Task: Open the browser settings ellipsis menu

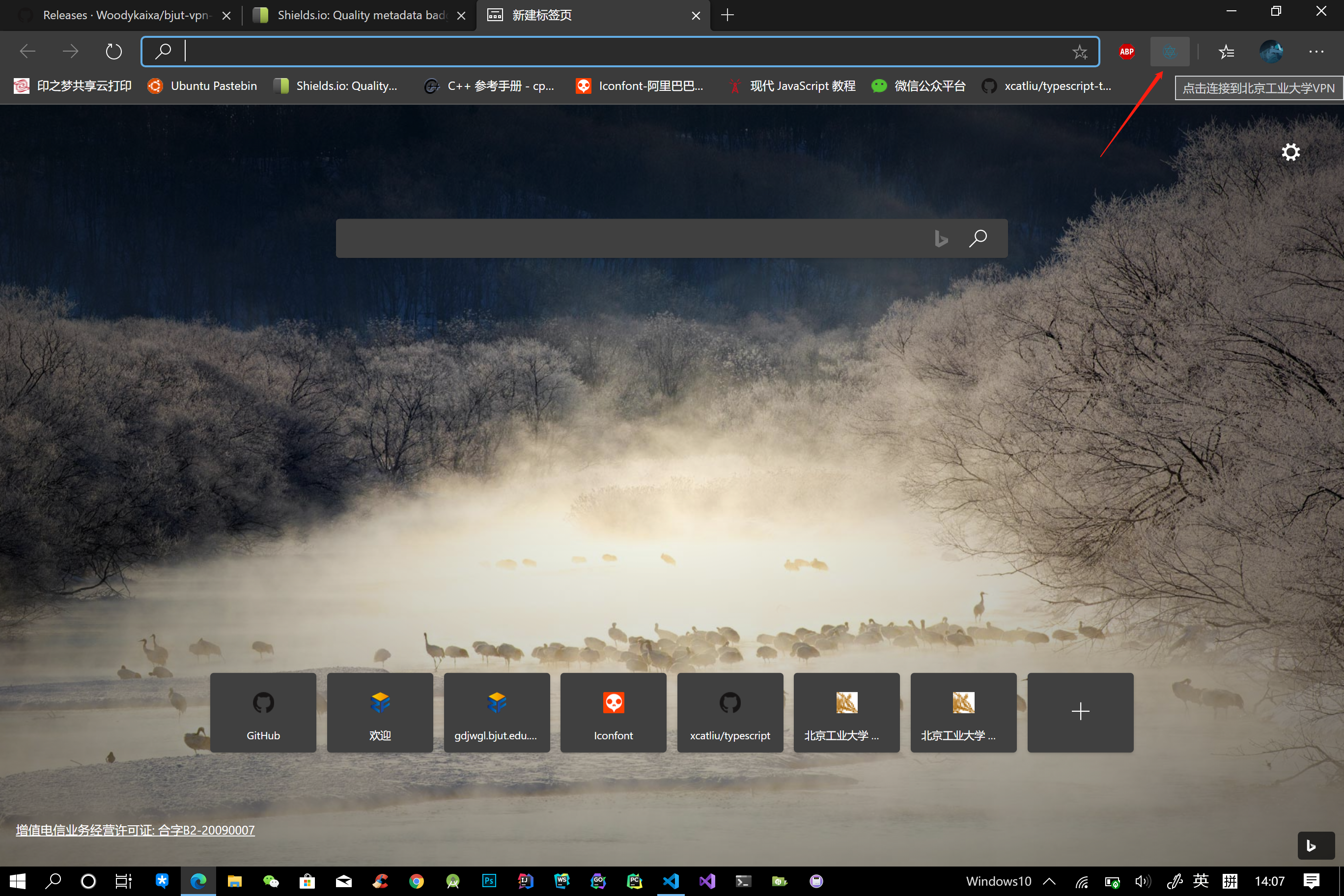Action: click(1316, 52)
